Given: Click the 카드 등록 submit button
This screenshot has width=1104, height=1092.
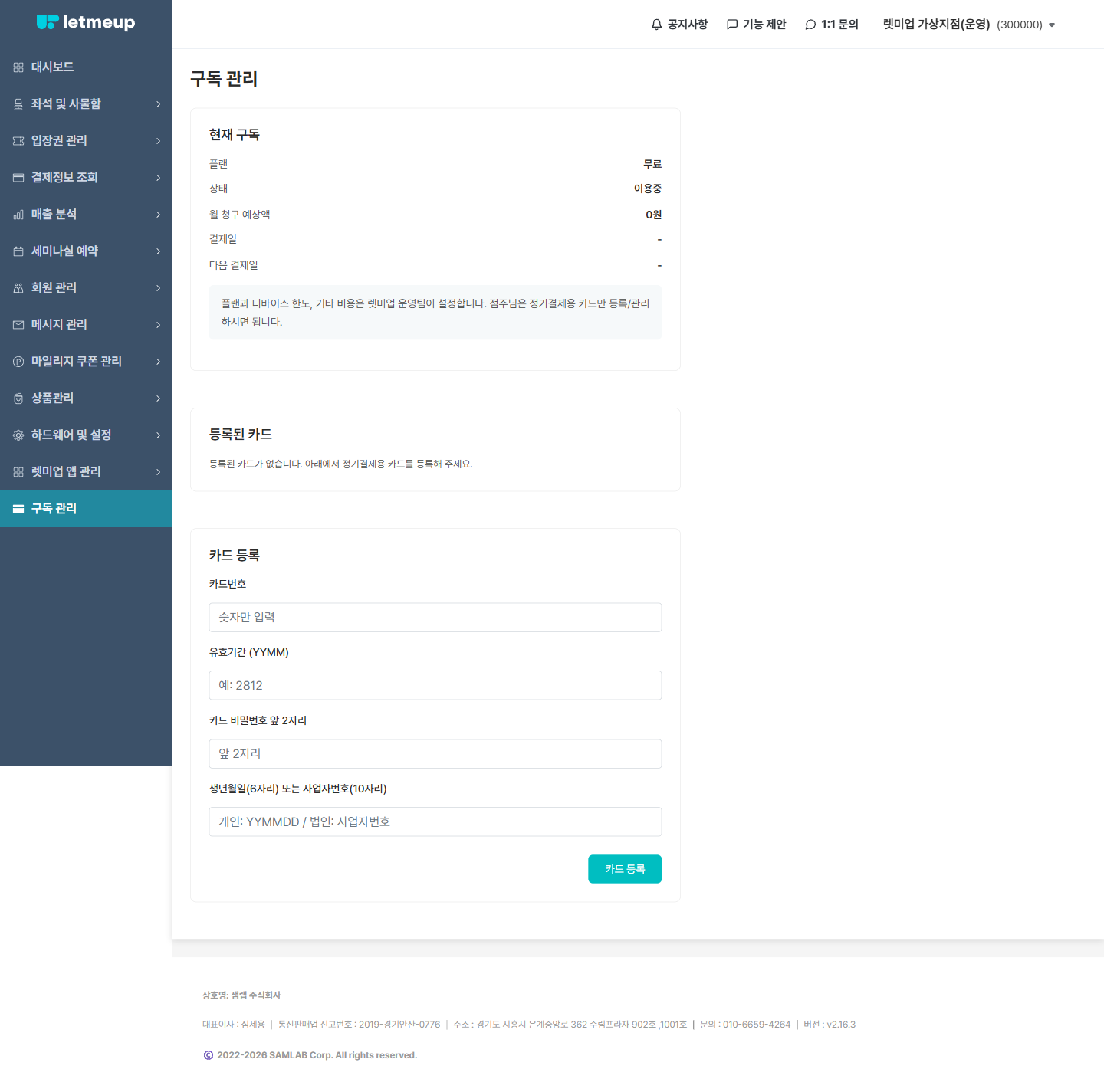Looking at the screenshot, I should click(625, 869).
